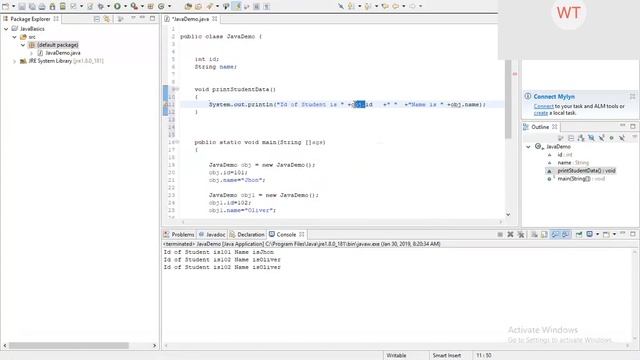640x360 pixels.
Task: Switch to the Problems tab
Action: 179,234
